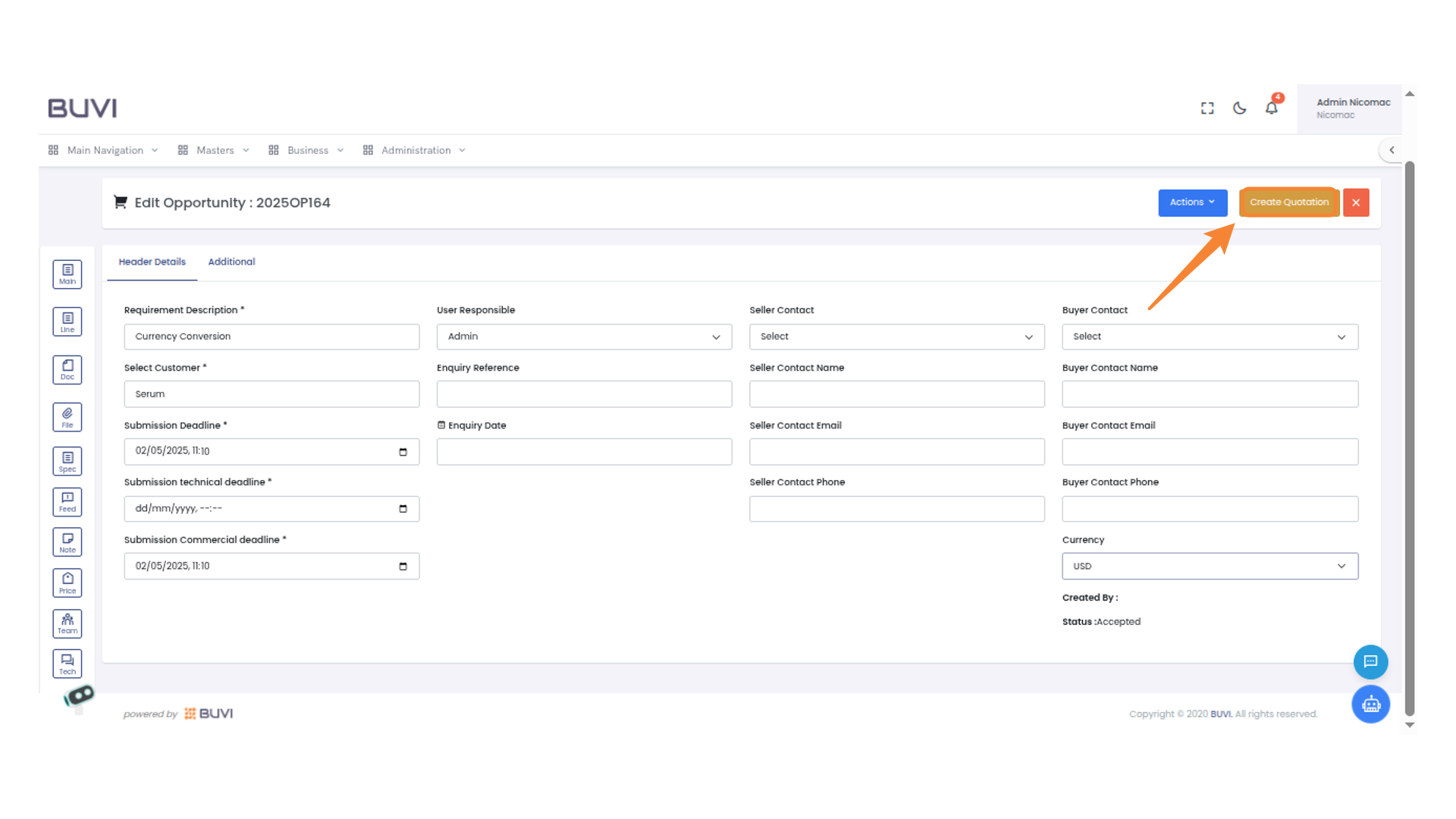
Task: Click the Create Quotation button
Action: (x=1288, y=202)
